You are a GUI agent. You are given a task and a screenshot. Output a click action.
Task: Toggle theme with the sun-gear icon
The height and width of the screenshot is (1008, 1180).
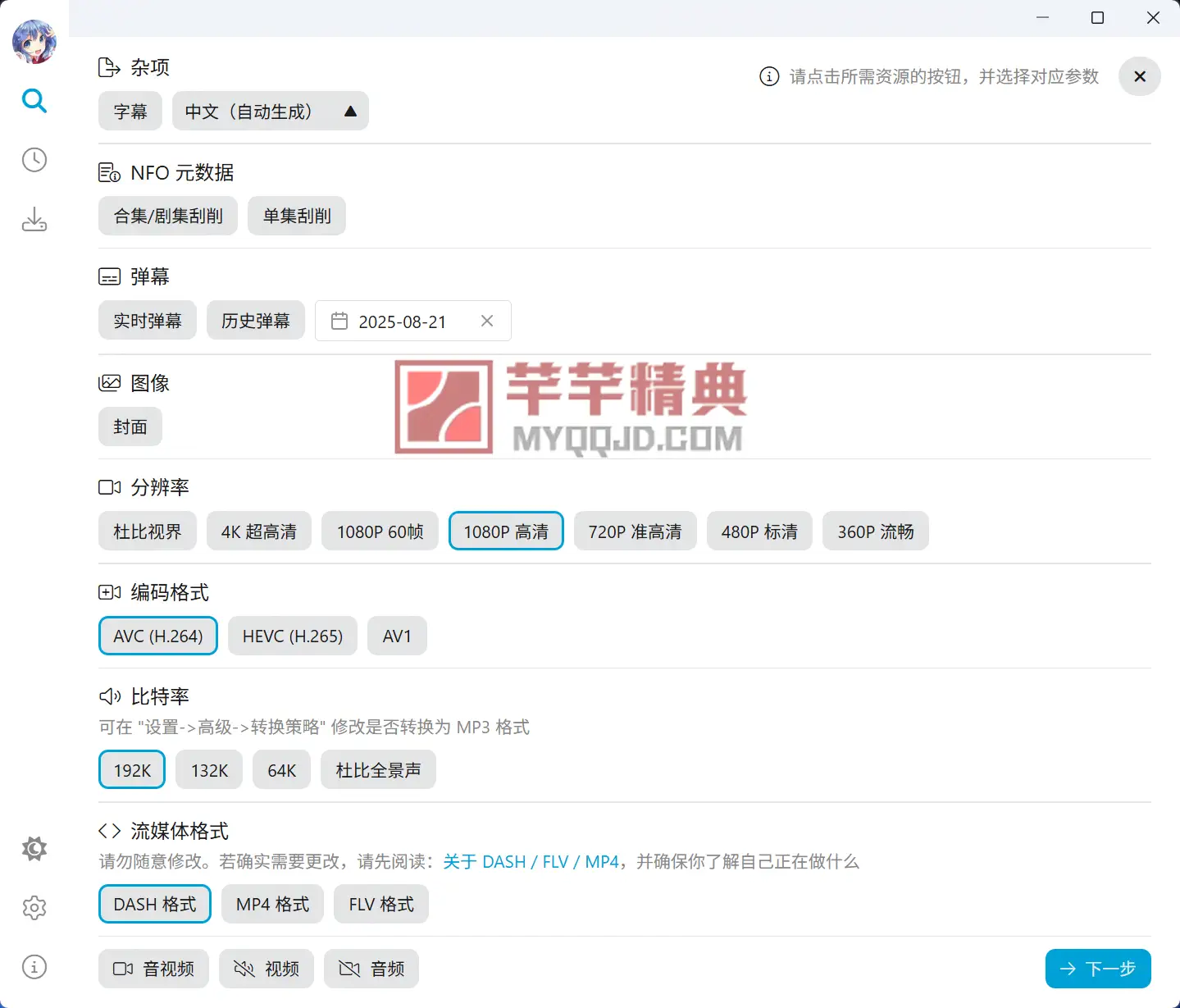click(x=34, y=849)
